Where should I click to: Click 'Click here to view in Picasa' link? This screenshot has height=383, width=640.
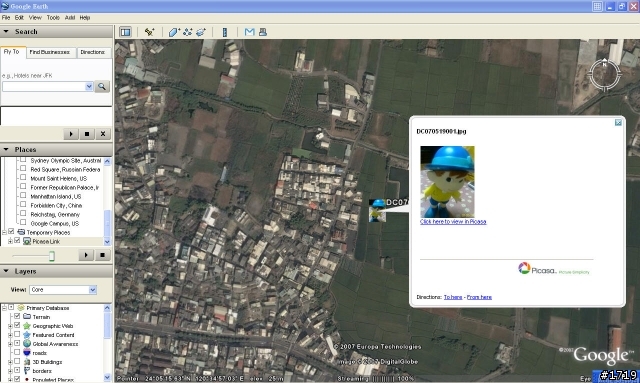[x=453, y=222]
